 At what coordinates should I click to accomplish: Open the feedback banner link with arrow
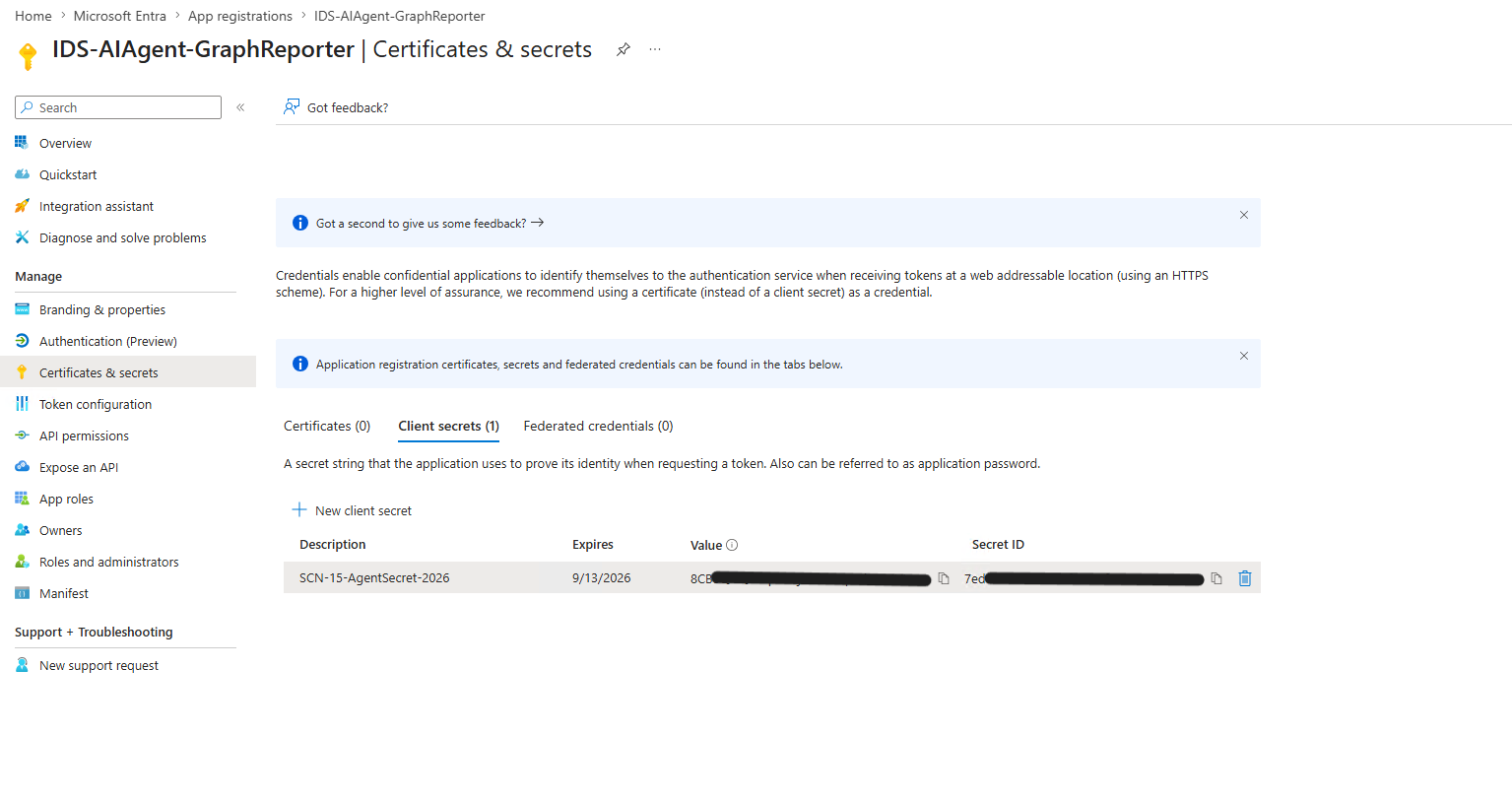coord(429,224)
